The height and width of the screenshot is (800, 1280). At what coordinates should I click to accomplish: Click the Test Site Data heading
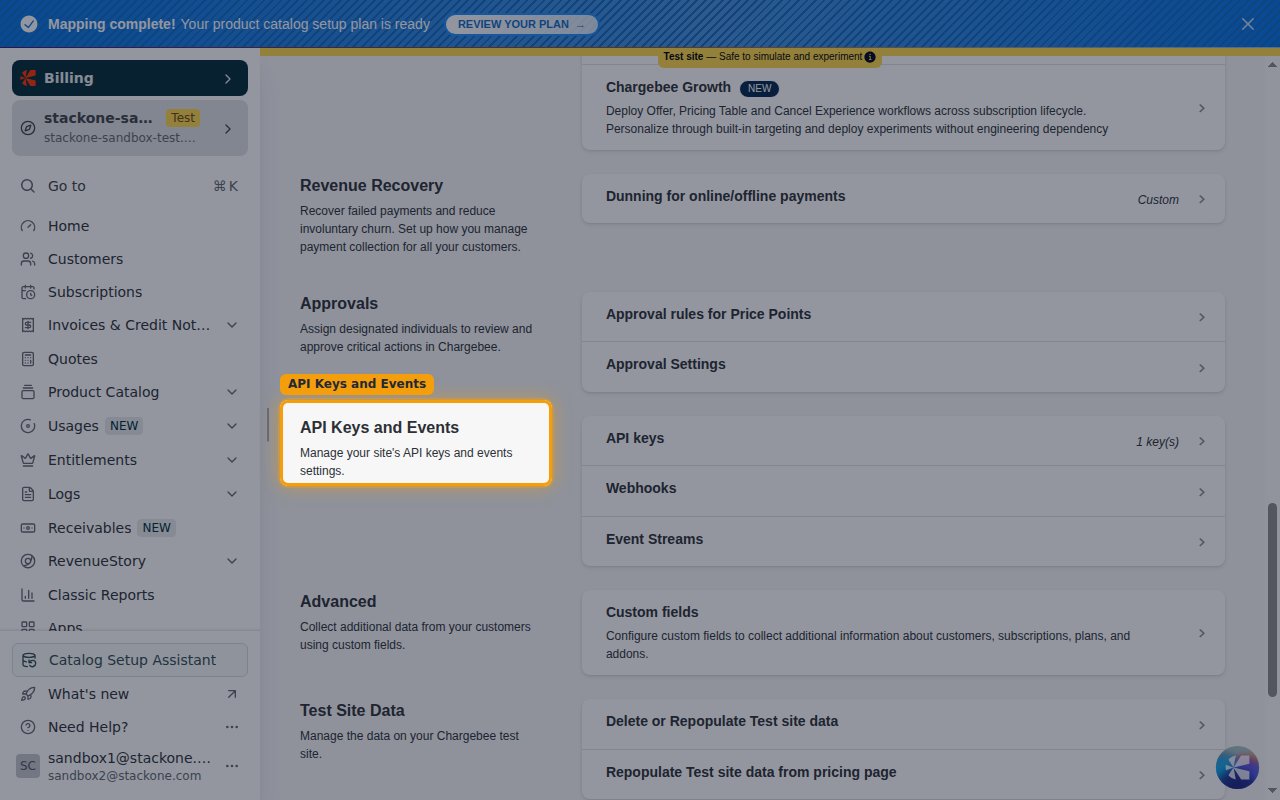(x=352, y=710)
